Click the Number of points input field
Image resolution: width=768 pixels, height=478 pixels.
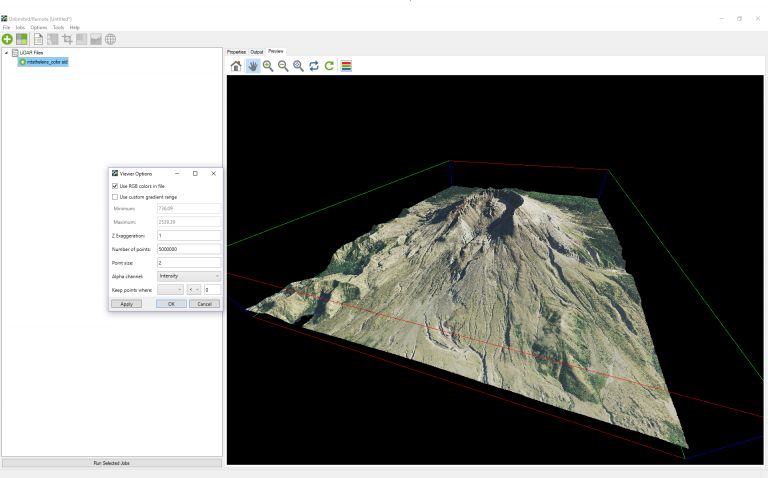pos(188,248)
